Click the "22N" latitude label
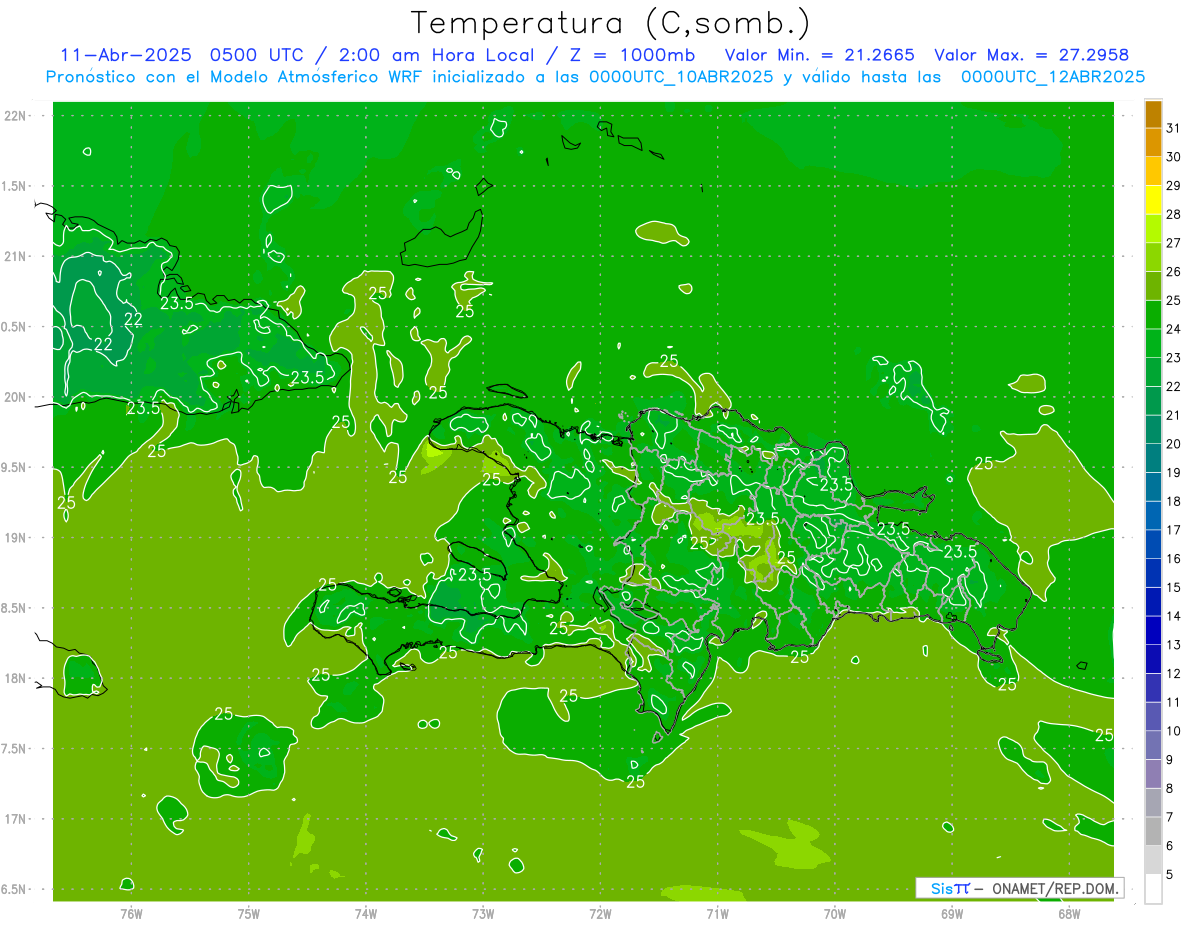Image resolution: width=1200 pixels, height=927 pixels. pos(15,116)
